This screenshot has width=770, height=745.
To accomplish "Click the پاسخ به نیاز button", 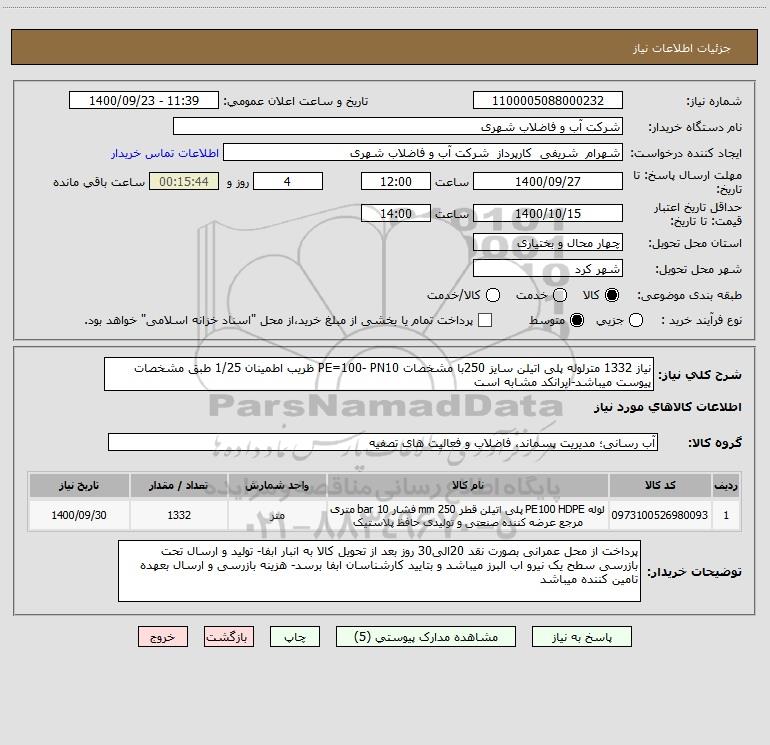I will (x=582, y=637).
